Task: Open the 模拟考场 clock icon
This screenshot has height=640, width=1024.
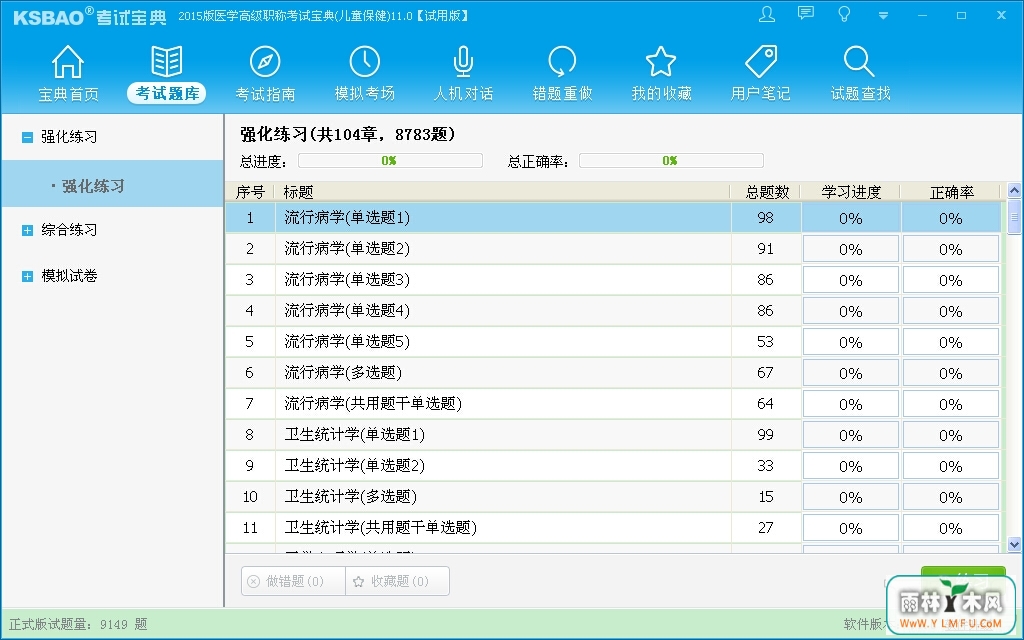Action: 364,63
